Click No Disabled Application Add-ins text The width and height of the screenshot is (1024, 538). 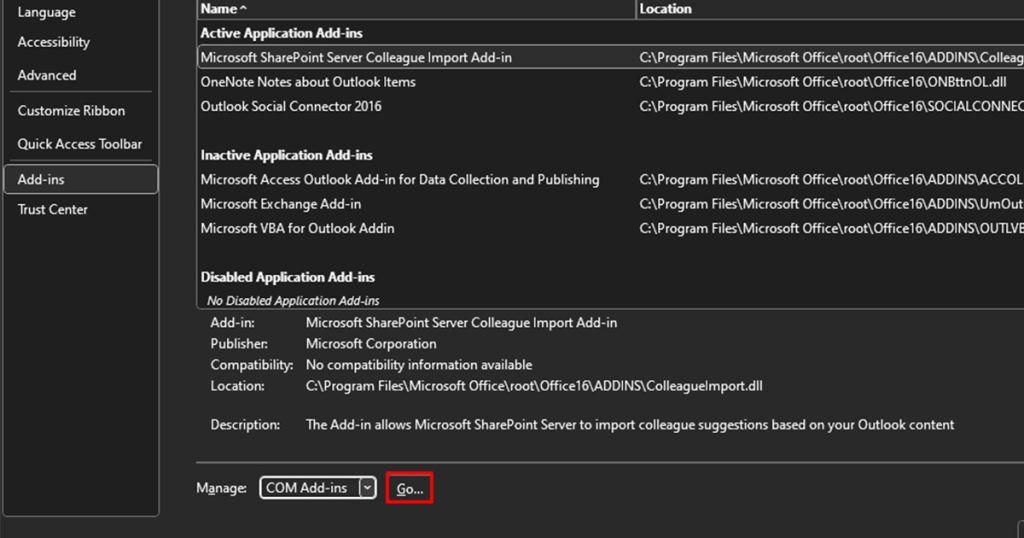pyautogui.click(x=293, y=301)
